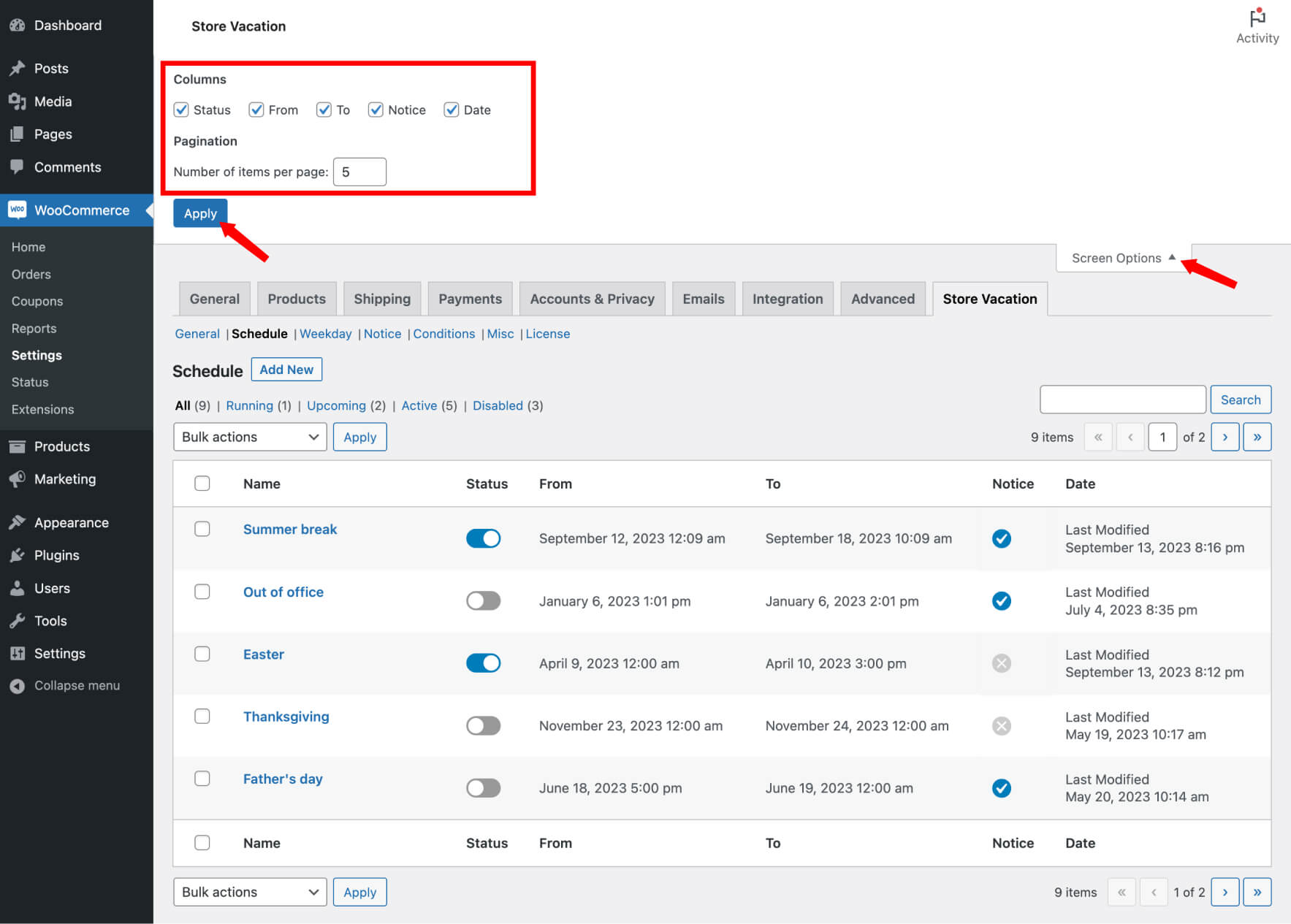Go to next page using bottom arrow
Screen dimensions: 1291x924
1225,892
